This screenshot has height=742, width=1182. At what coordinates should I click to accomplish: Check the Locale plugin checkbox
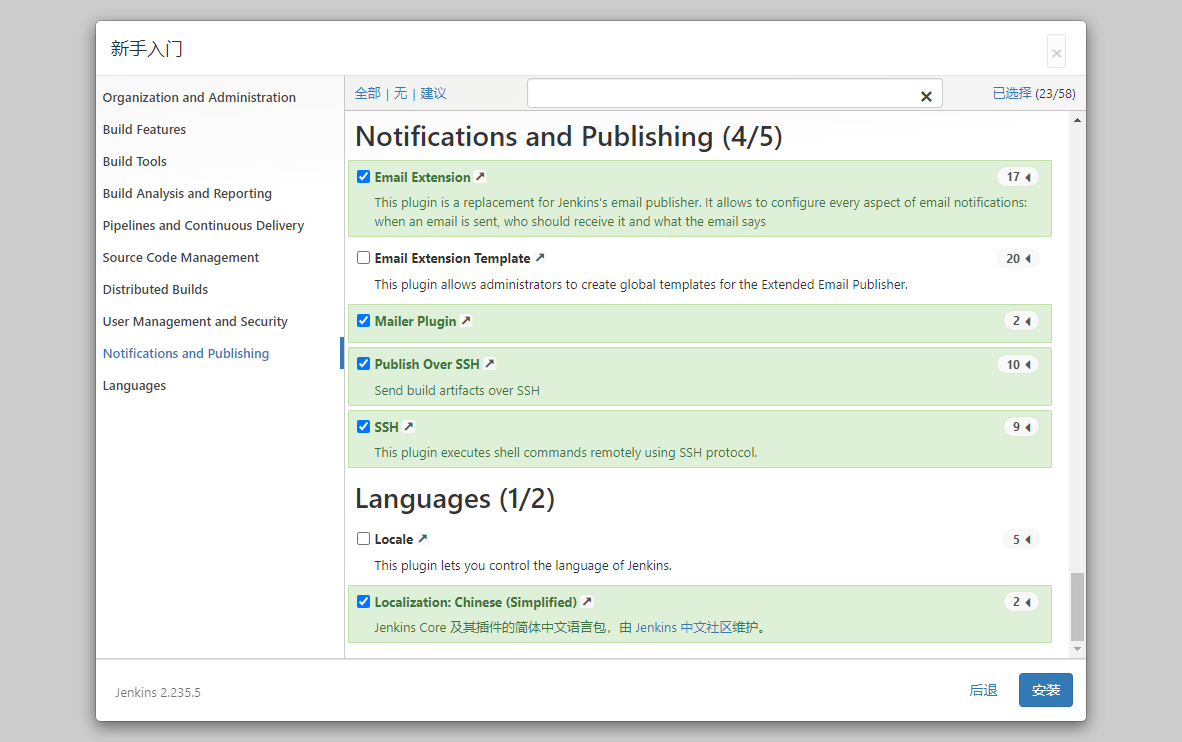click(363, 538)
